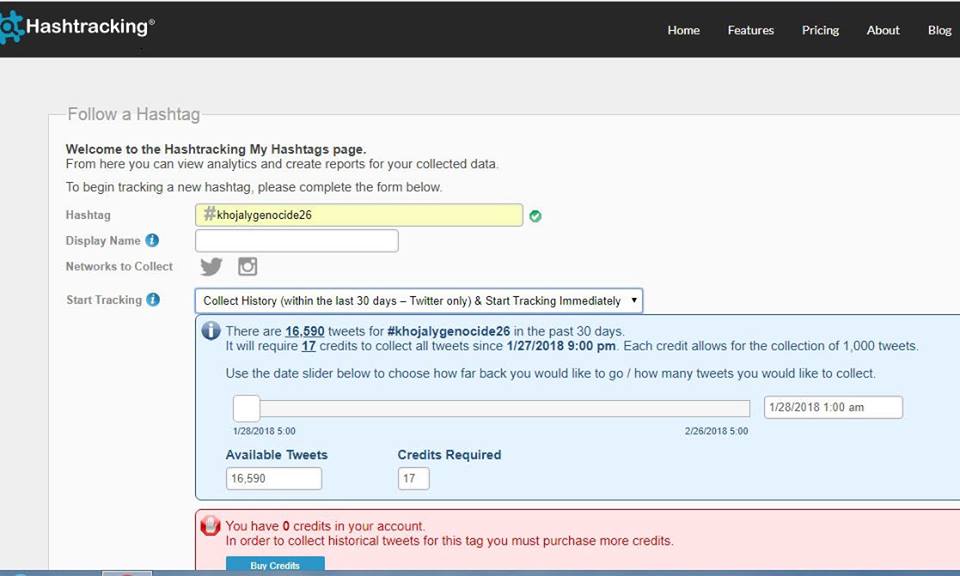This screenshot has width=960, height=576.
Task: Click the Hashtracking brand name
Action: pyautogui.click(x=90, y=26)
